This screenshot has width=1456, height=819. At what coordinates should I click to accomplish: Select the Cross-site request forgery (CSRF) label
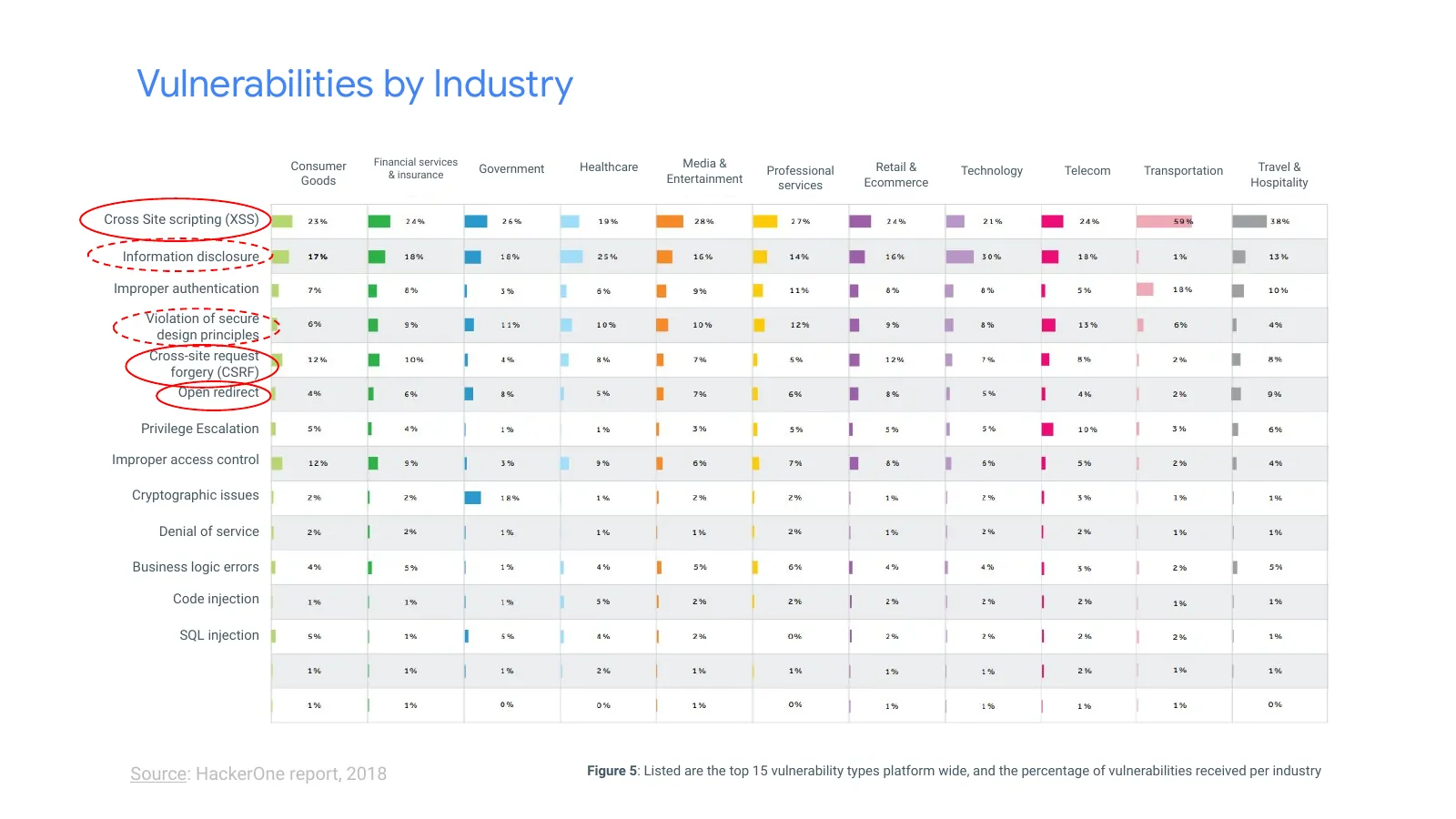[204, 364]
